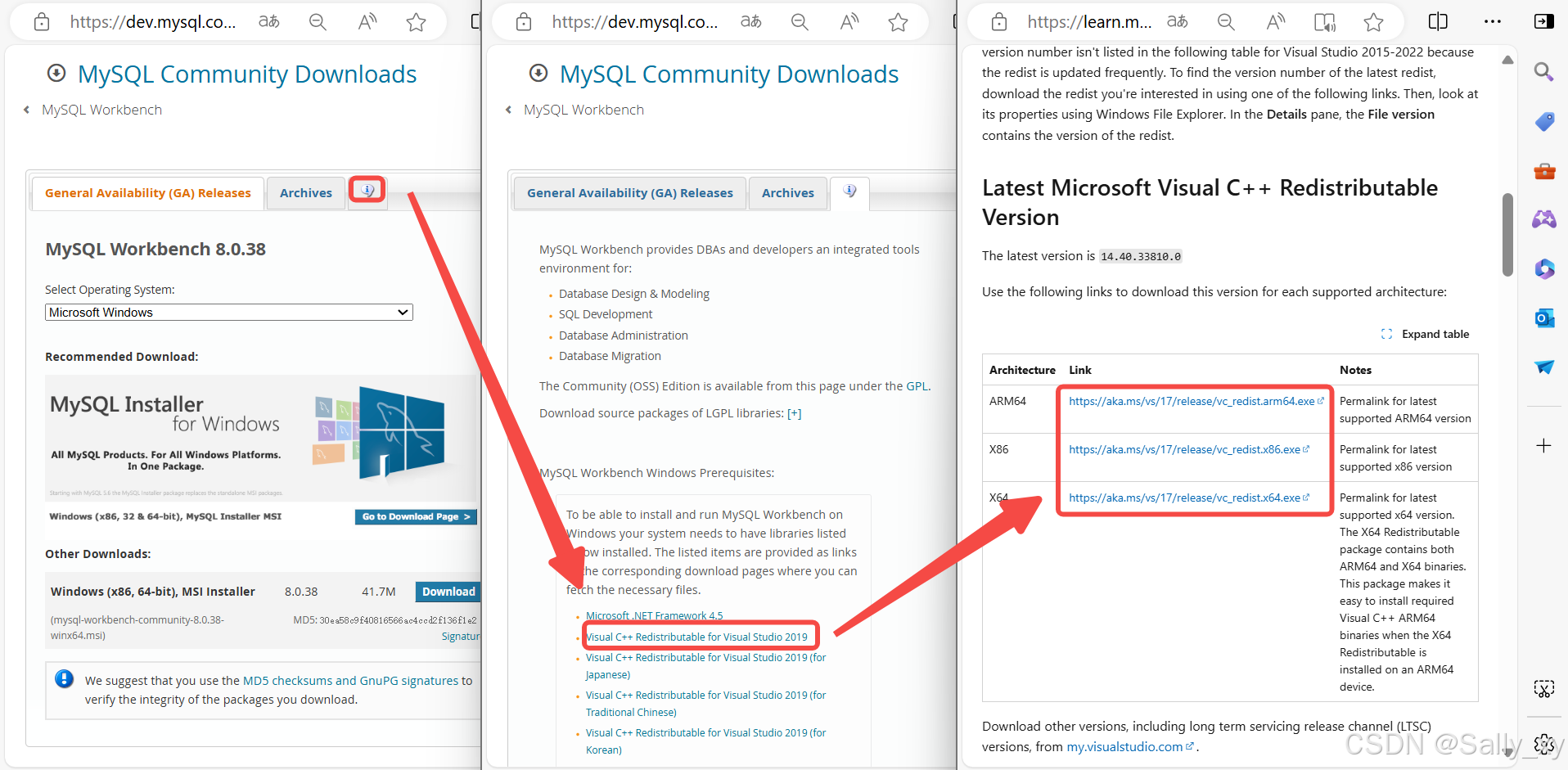Open Visual C++ Redistributable 2019 Japanese link
Image resolution: width=1568 pixels, height=770 pixels.
[x=705, y=666]
